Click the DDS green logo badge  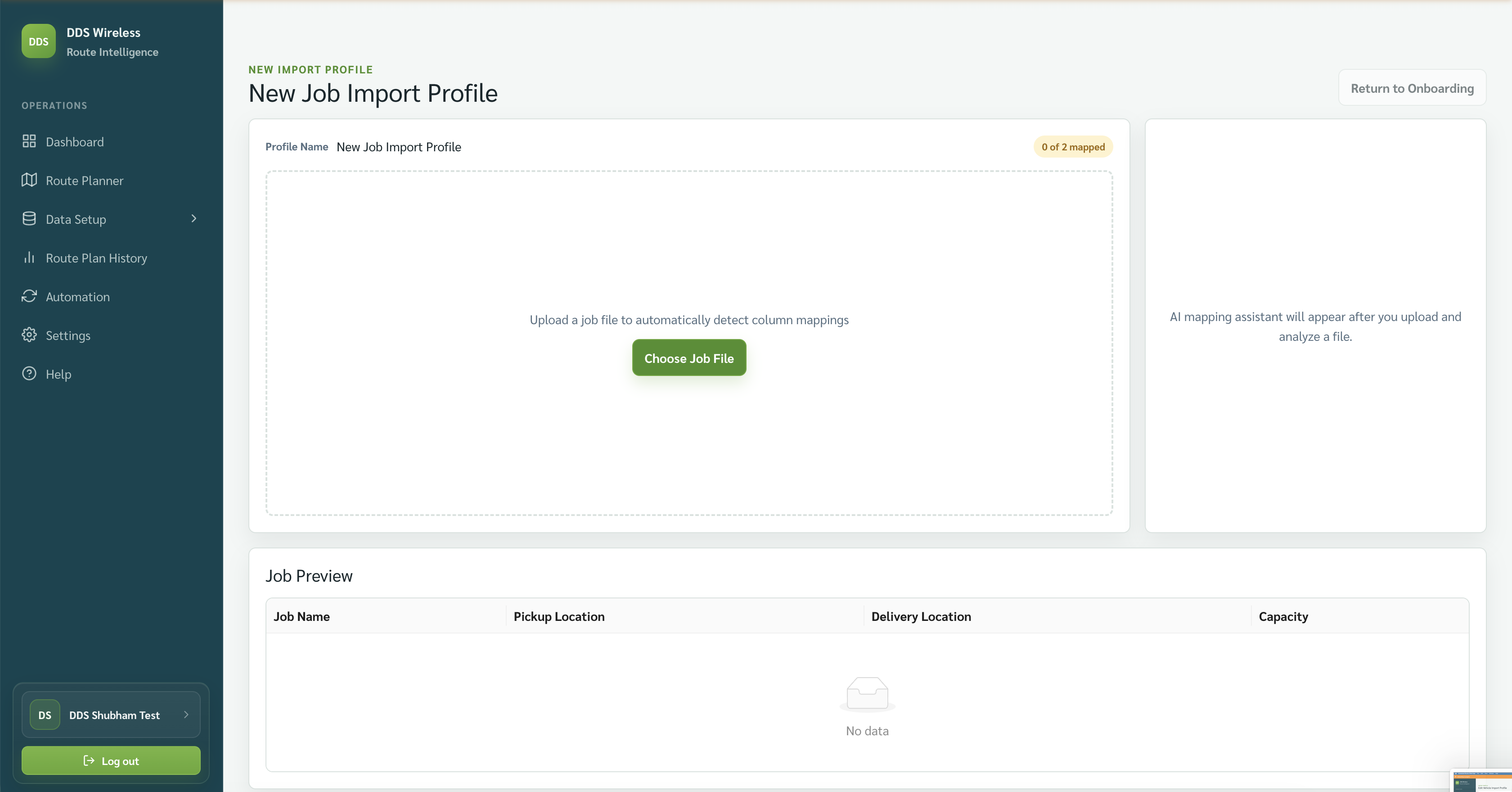click(x=39, y=41)
